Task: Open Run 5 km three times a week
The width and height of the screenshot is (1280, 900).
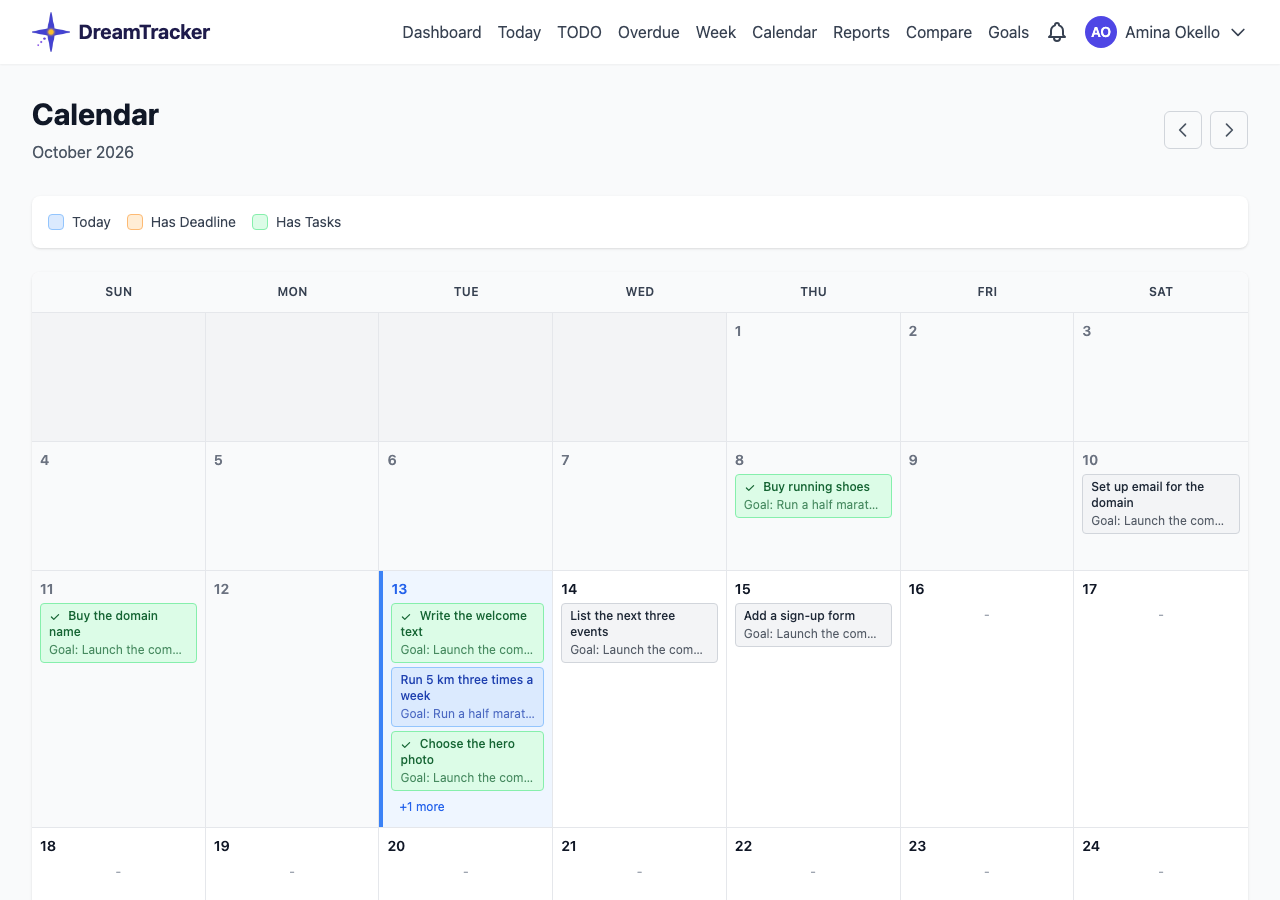Action: pyautogui.click(x=467, y=697)
